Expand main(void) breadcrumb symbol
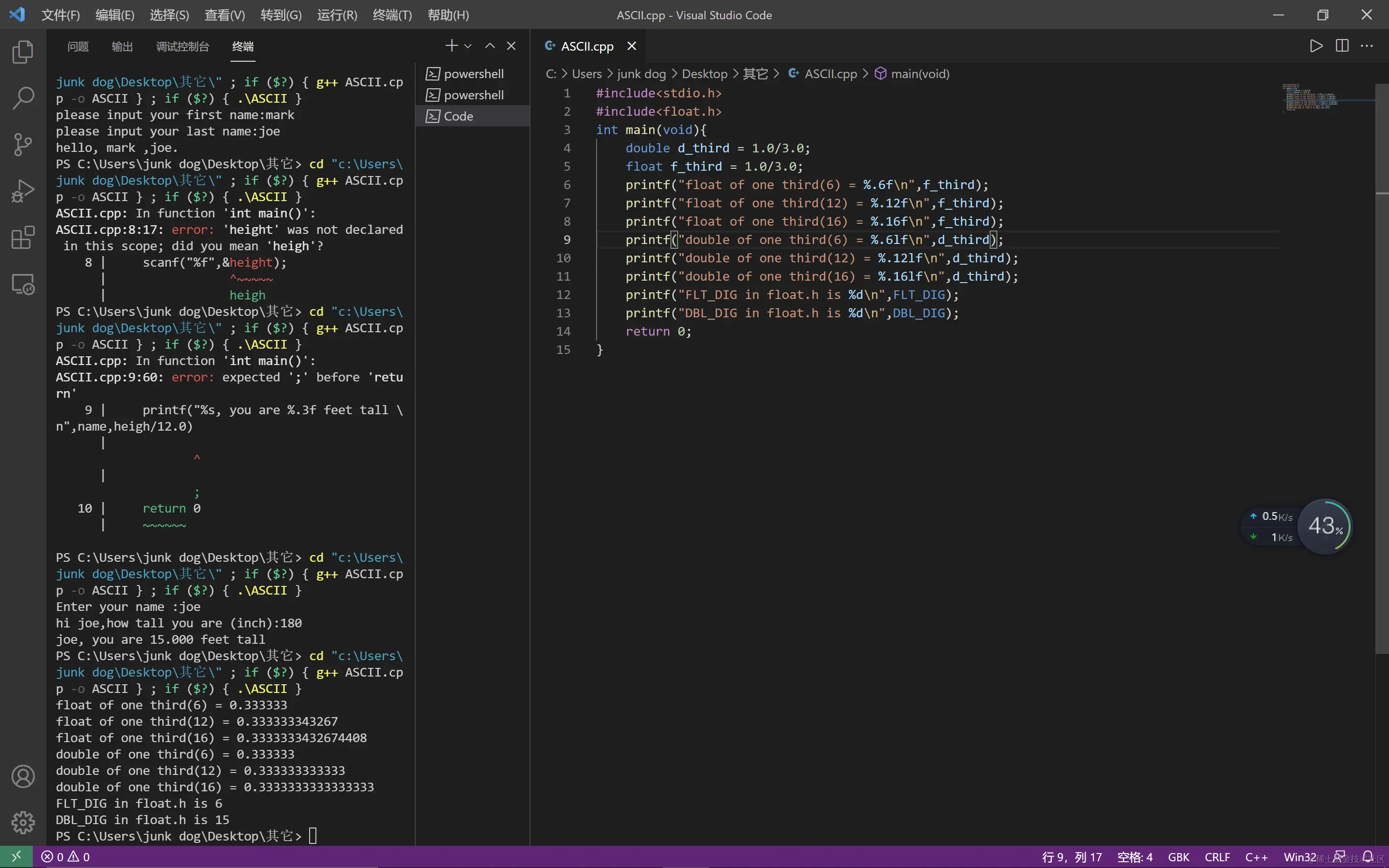The image size is (1389, 868). pos(920,74)
